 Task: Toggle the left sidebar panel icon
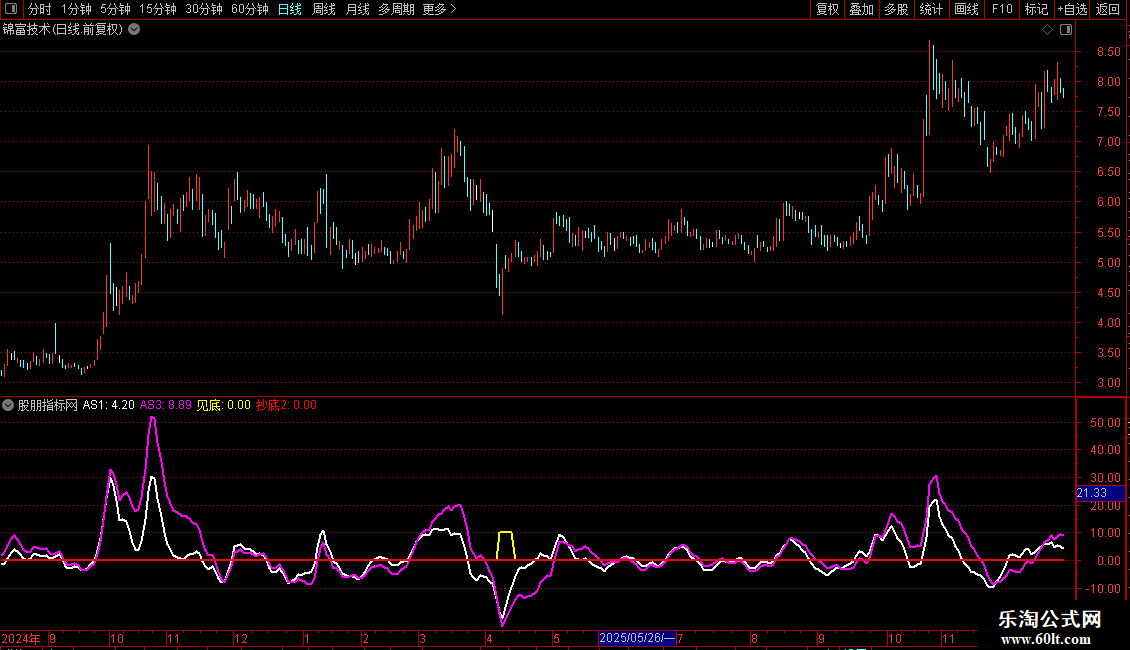pos(13,10)
